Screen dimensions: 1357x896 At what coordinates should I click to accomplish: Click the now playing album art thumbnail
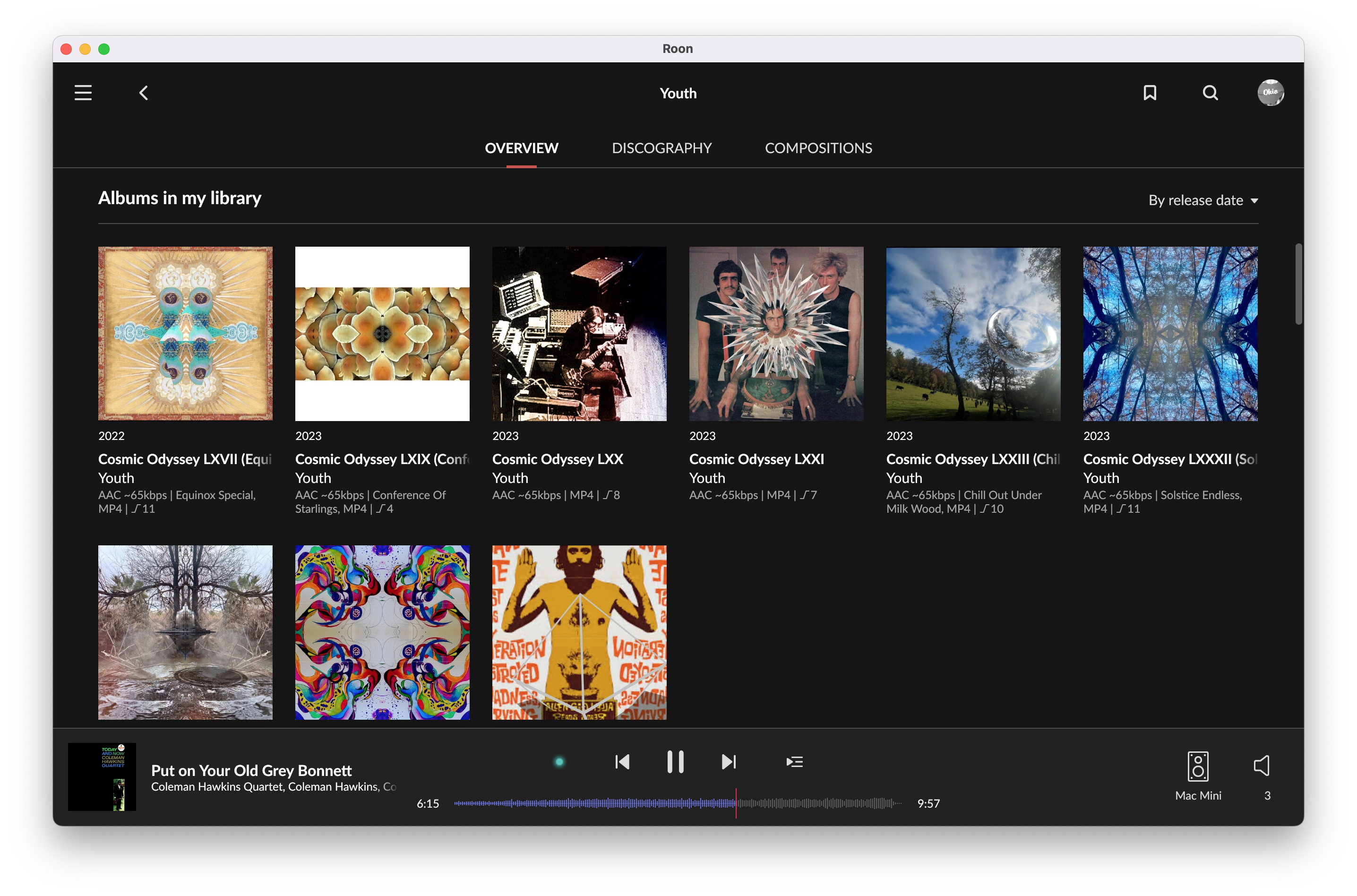pos(102,776)
